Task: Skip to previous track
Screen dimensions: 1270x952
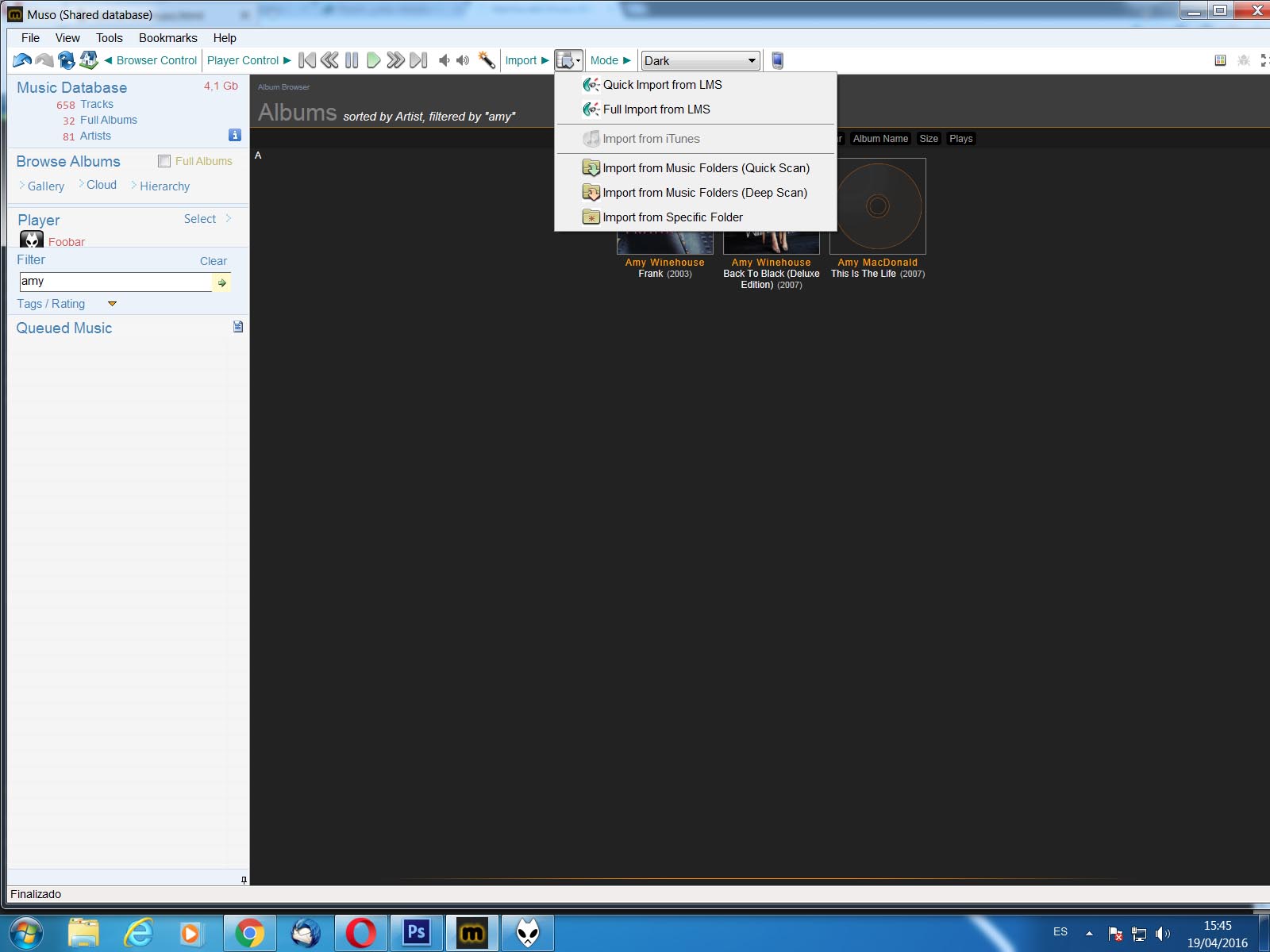Action: [x=307, y=60]
